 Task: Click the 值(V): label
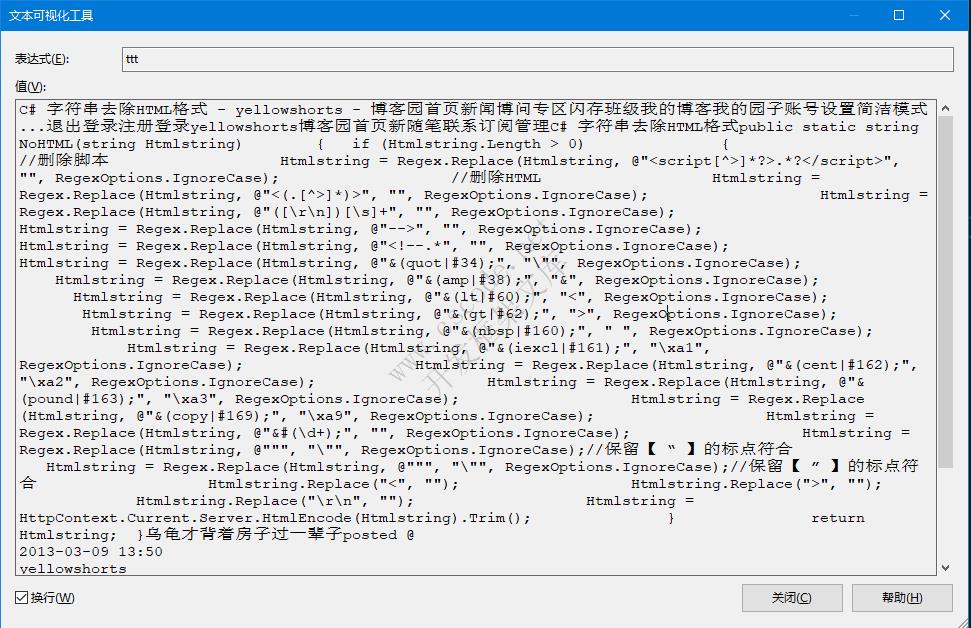30,87
